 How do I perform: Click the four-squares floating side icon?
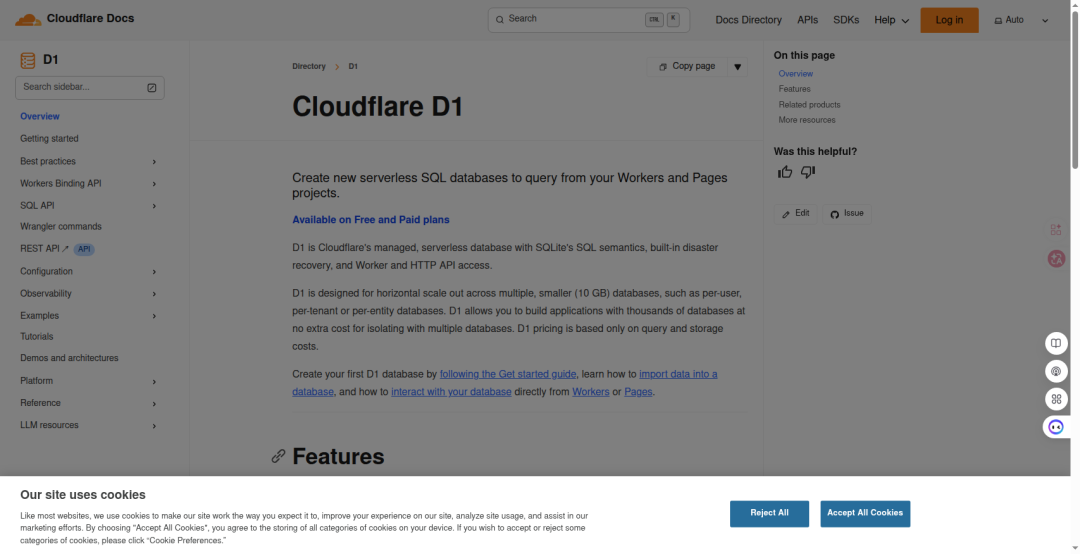[x=1056, y=399]
